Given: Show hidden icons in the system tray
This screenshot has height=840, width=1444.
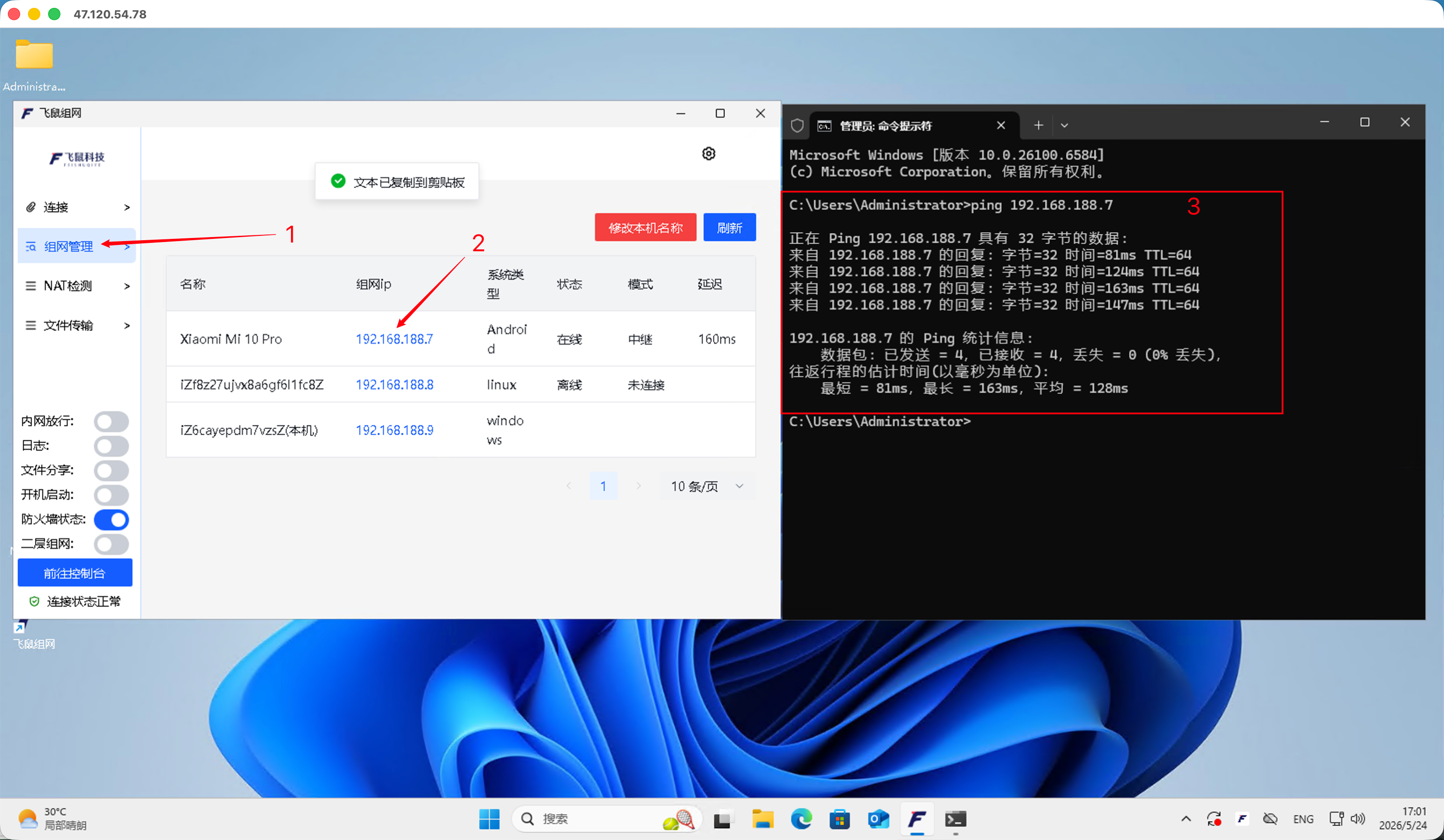Looking at the screenshot, I should [1185, 819].
